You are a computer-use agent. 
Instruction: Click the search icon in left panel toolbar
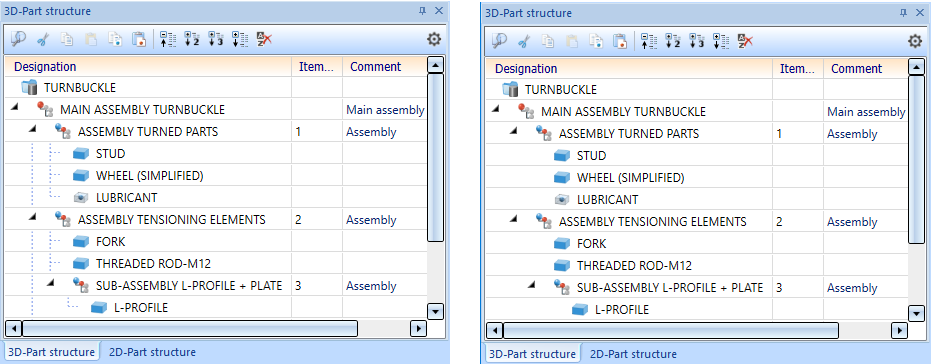point(18,39)
